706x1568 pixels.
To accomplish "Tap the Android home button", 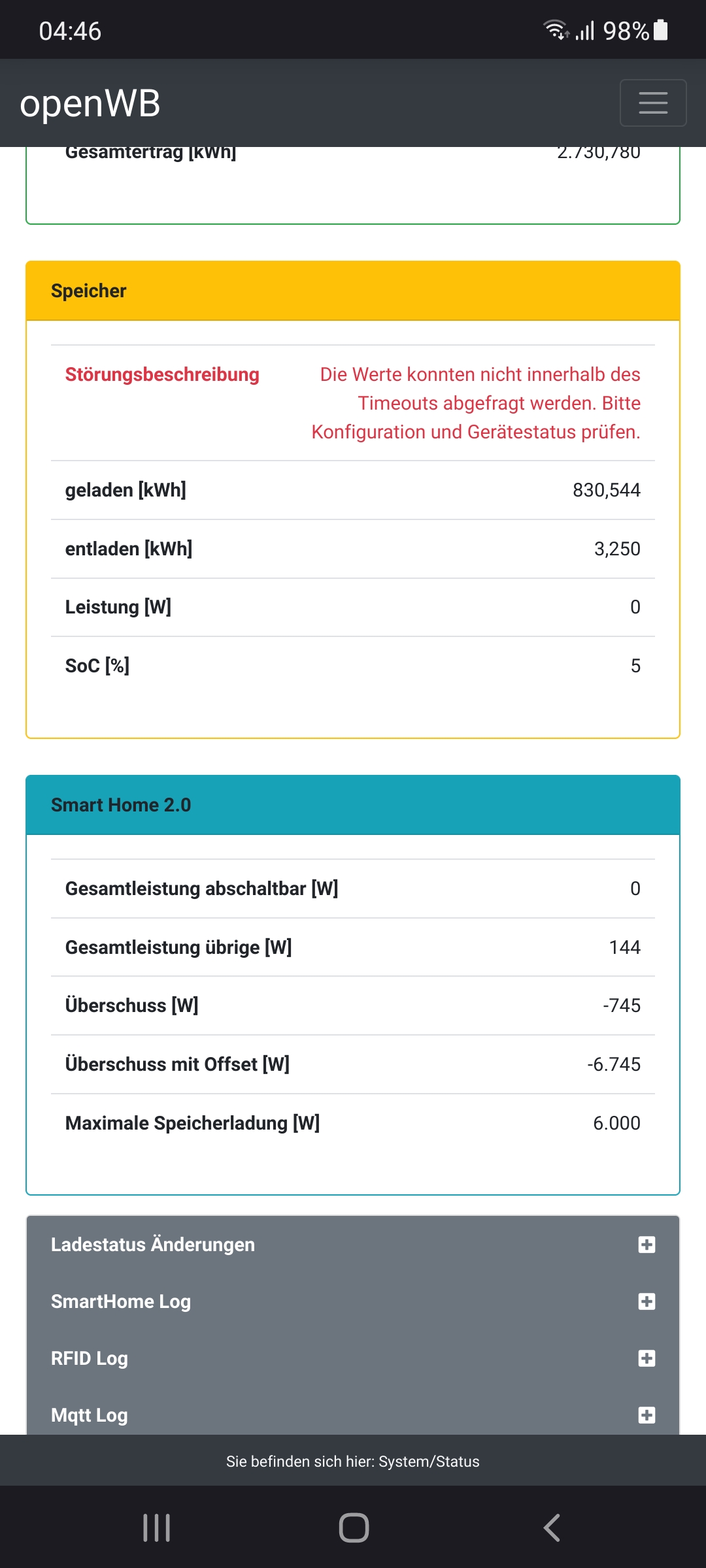I will pos(354,1527).
